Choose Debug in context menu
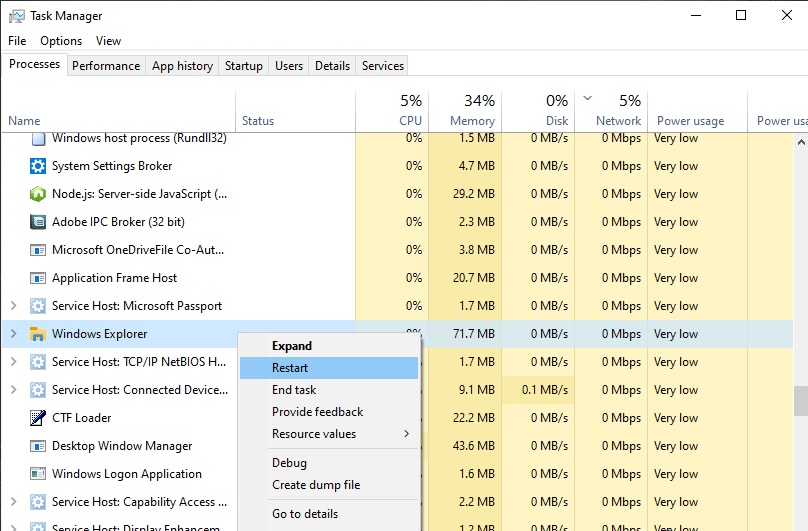The height and width of the screenshot is (531, 808). pyautogui.click(x=329, y=463)
